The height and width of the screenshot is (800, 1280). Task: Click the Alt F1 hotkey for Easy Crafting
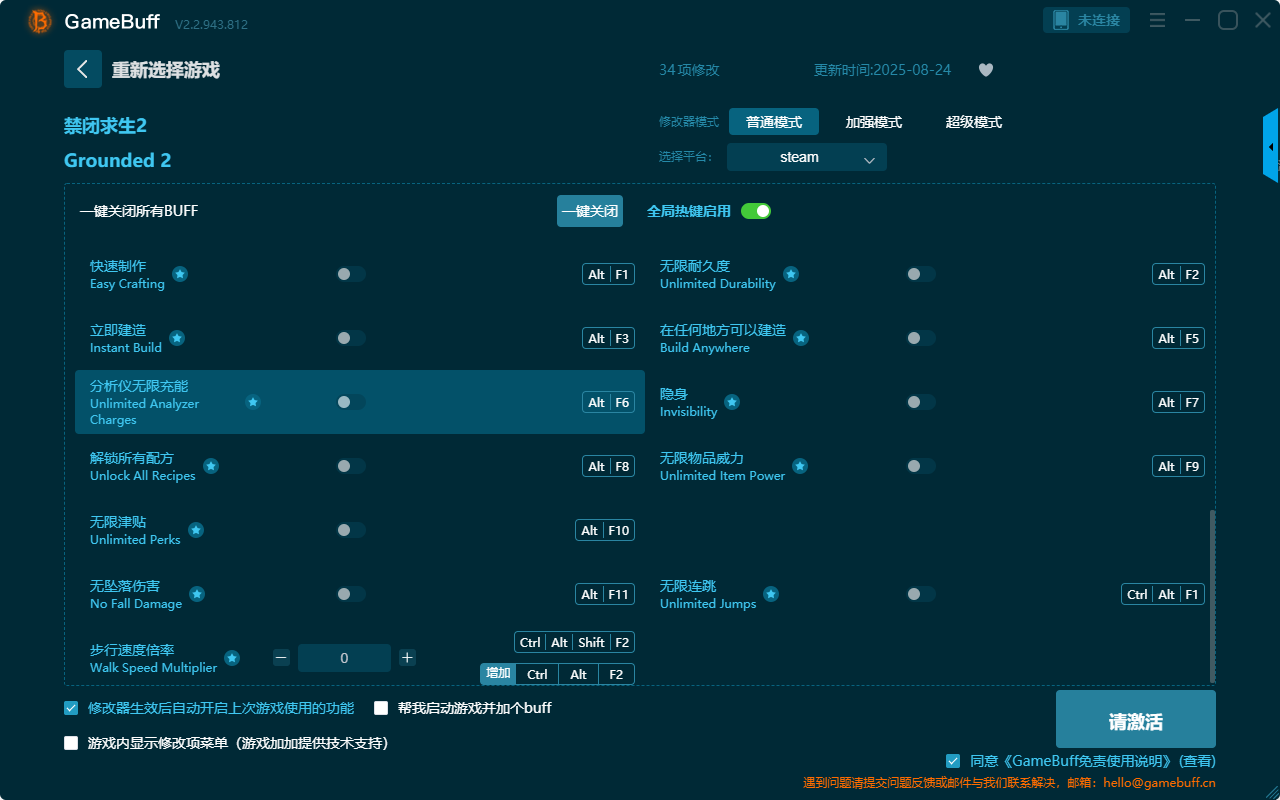pyautogui.click(x=609, y=274)
